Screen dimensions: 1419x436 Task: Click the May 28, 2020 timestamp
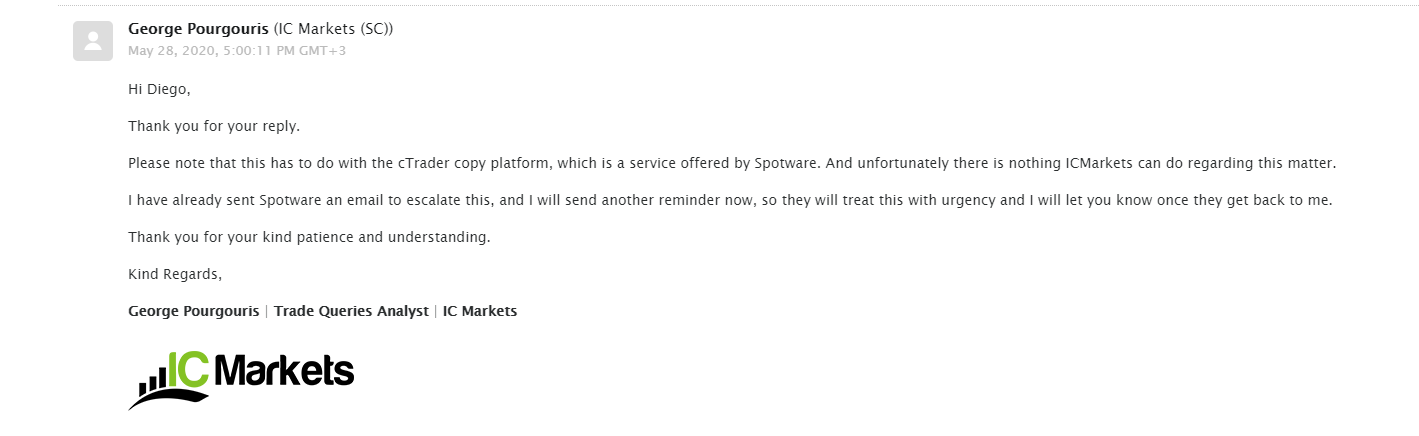tap(237, 50)
